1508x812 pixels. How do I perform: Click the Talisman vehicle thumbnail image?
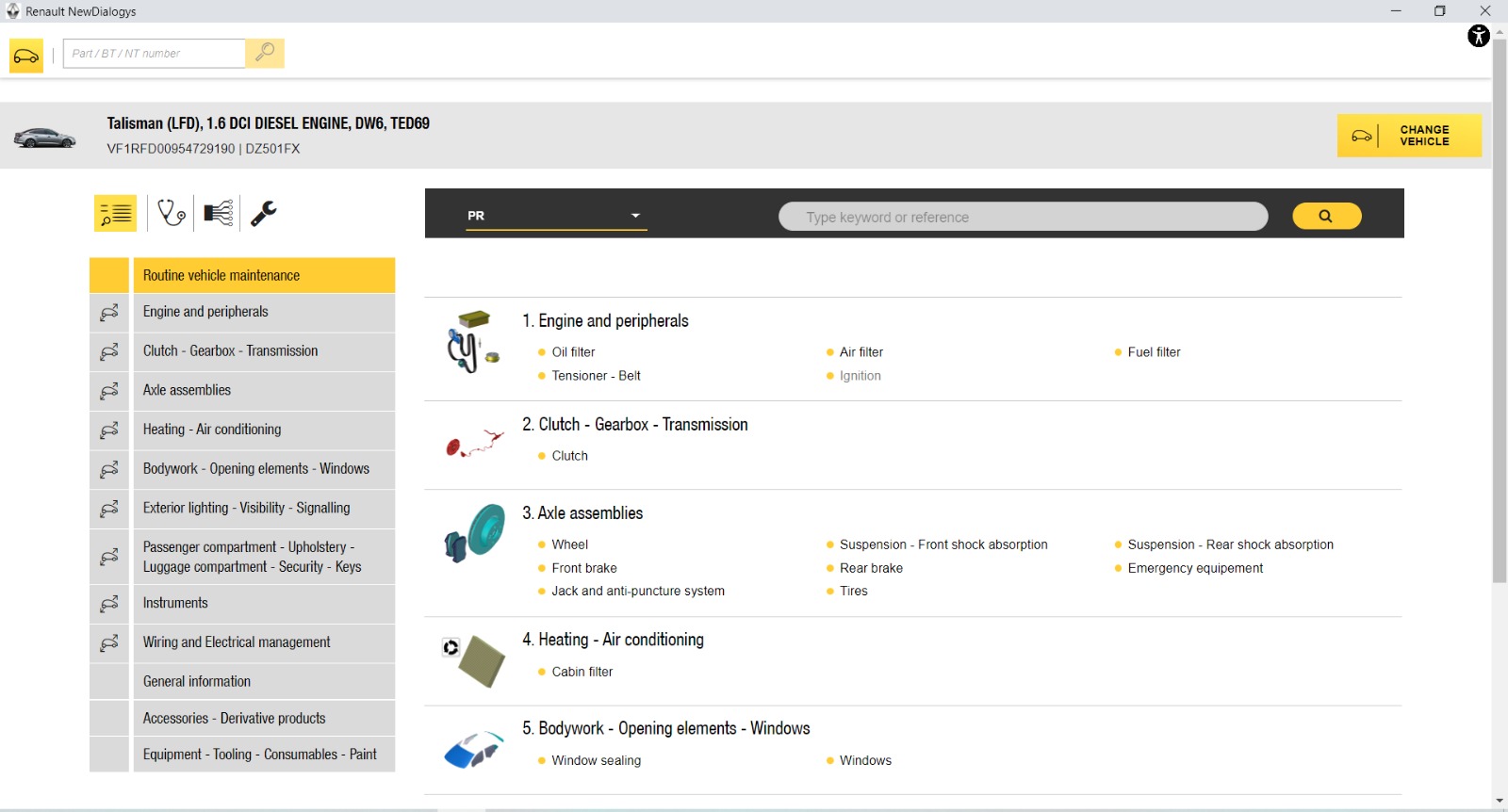[44, 138]
